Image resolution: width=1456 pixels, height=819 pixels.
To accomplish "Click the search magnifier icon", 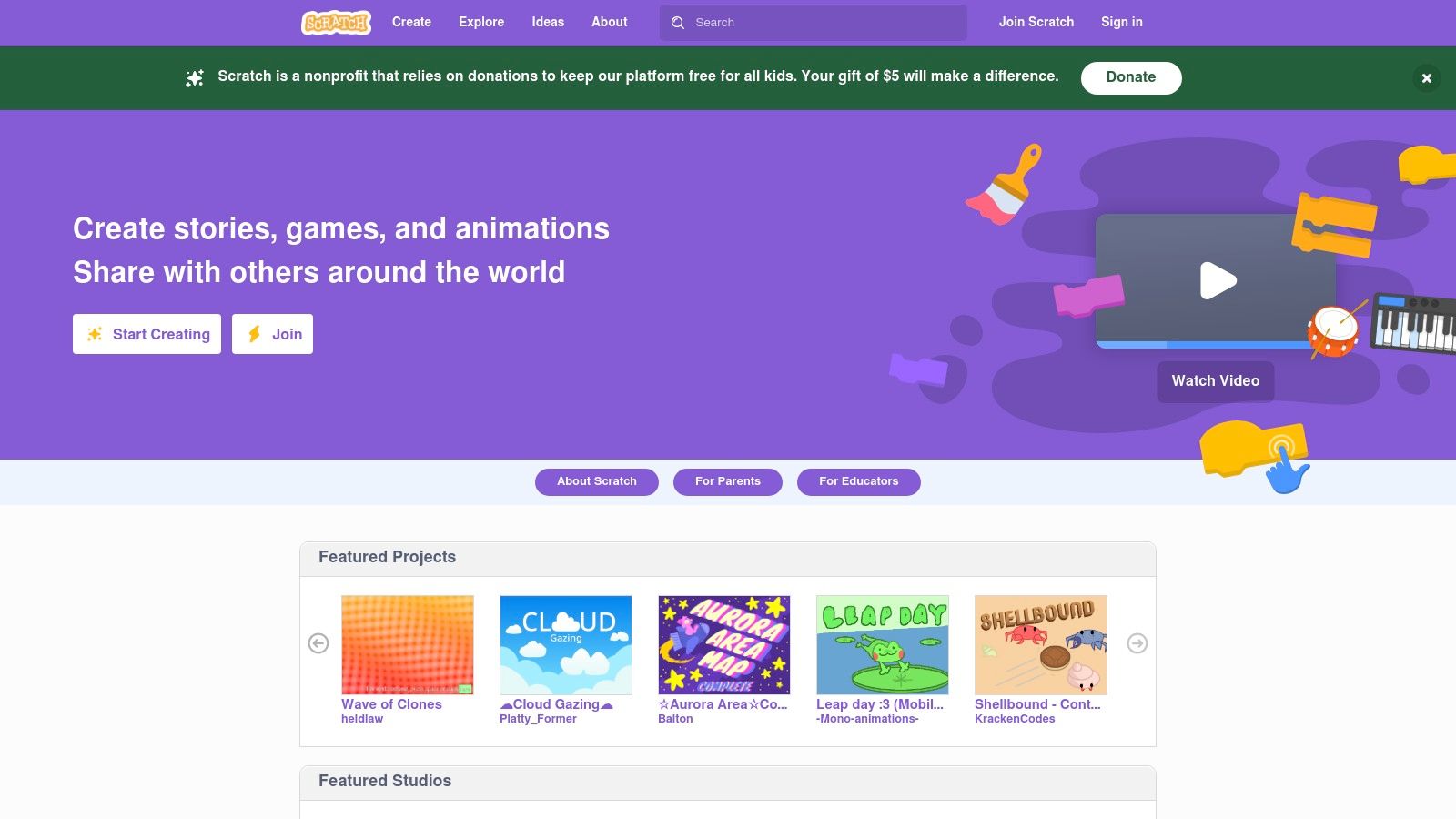I will point(678,23).
